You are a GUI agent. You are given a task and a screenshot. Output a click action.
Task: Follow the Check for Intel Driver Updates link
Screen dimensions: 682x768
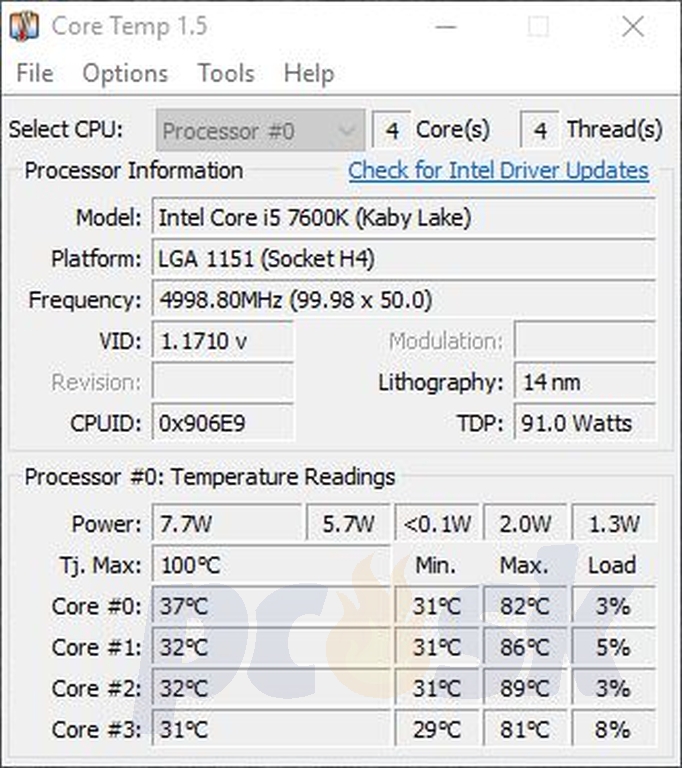(x=498, y=170)
